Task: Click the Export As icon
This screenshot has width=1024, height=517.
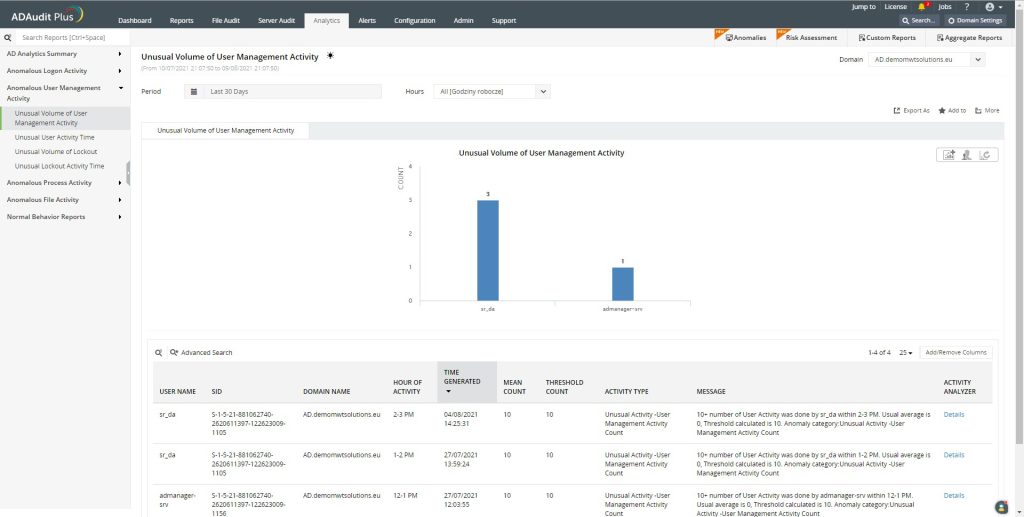Action: tap(897, 110)
